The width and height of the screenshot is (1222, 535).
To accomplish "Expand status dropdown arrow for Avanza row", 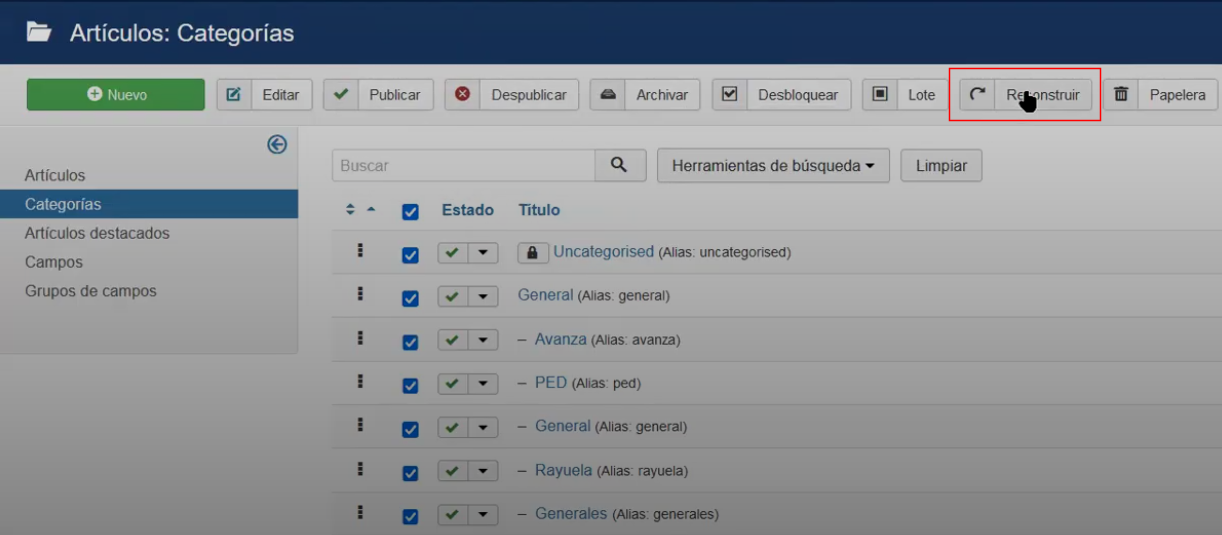I will 483,340.
